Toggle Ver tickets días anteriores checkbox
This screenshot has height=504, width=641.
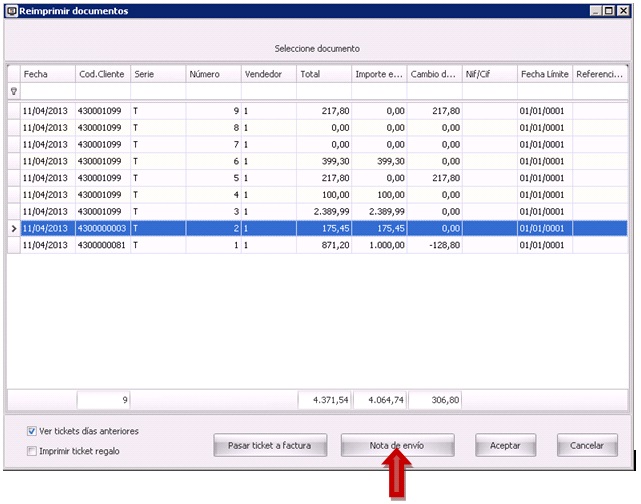[33, 431]
